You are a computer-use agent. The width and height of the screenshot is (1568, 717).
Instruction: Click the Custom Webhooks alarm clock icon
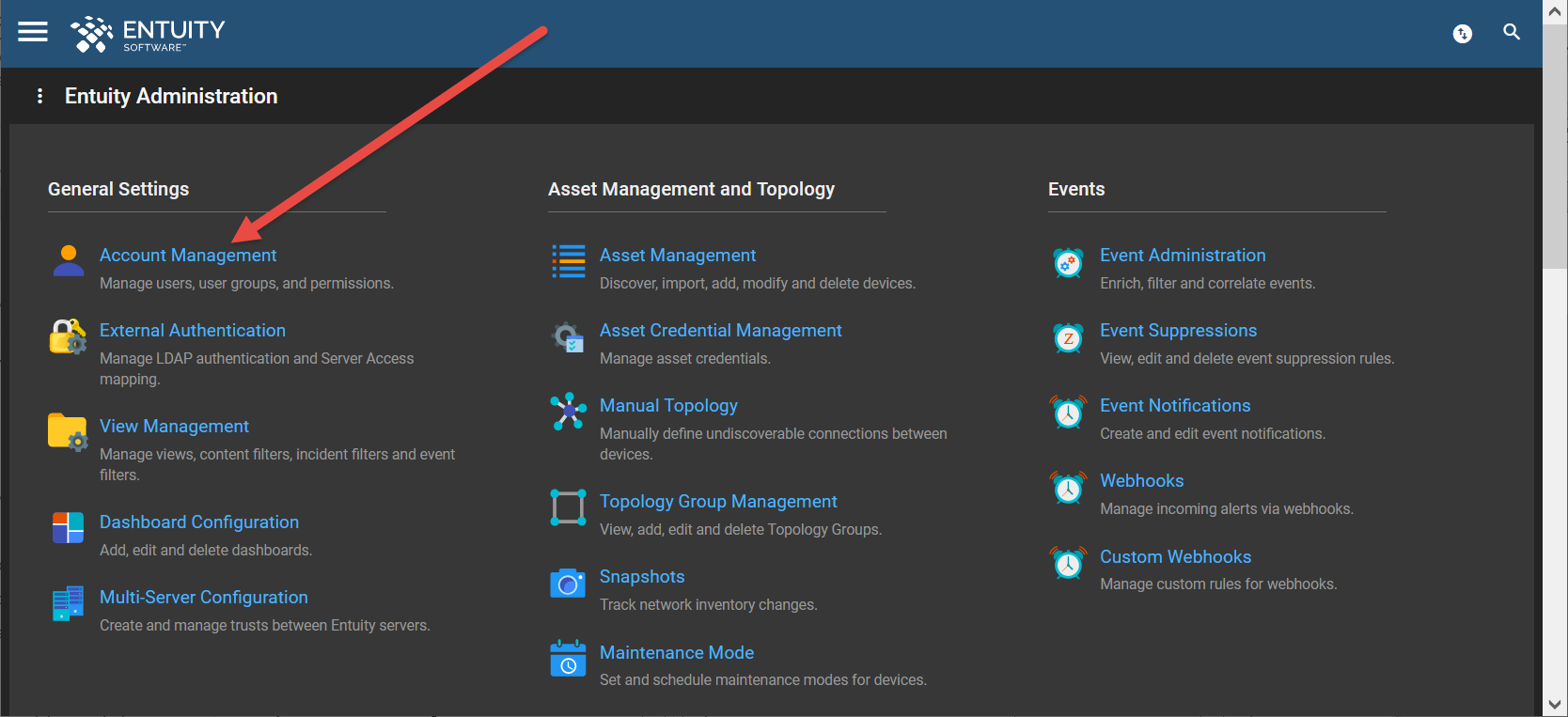[1068, 563]
